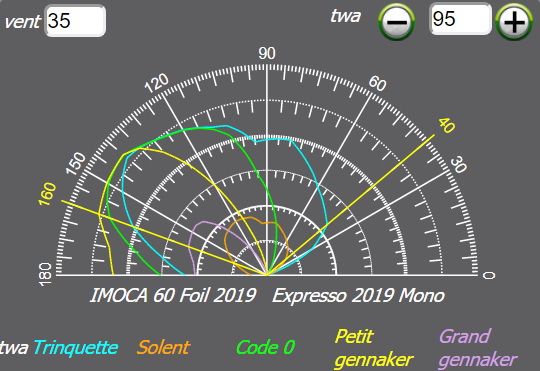Click the 120 degree label on the polar
Viewport: 540px width, 371px height.
(156, 83)
